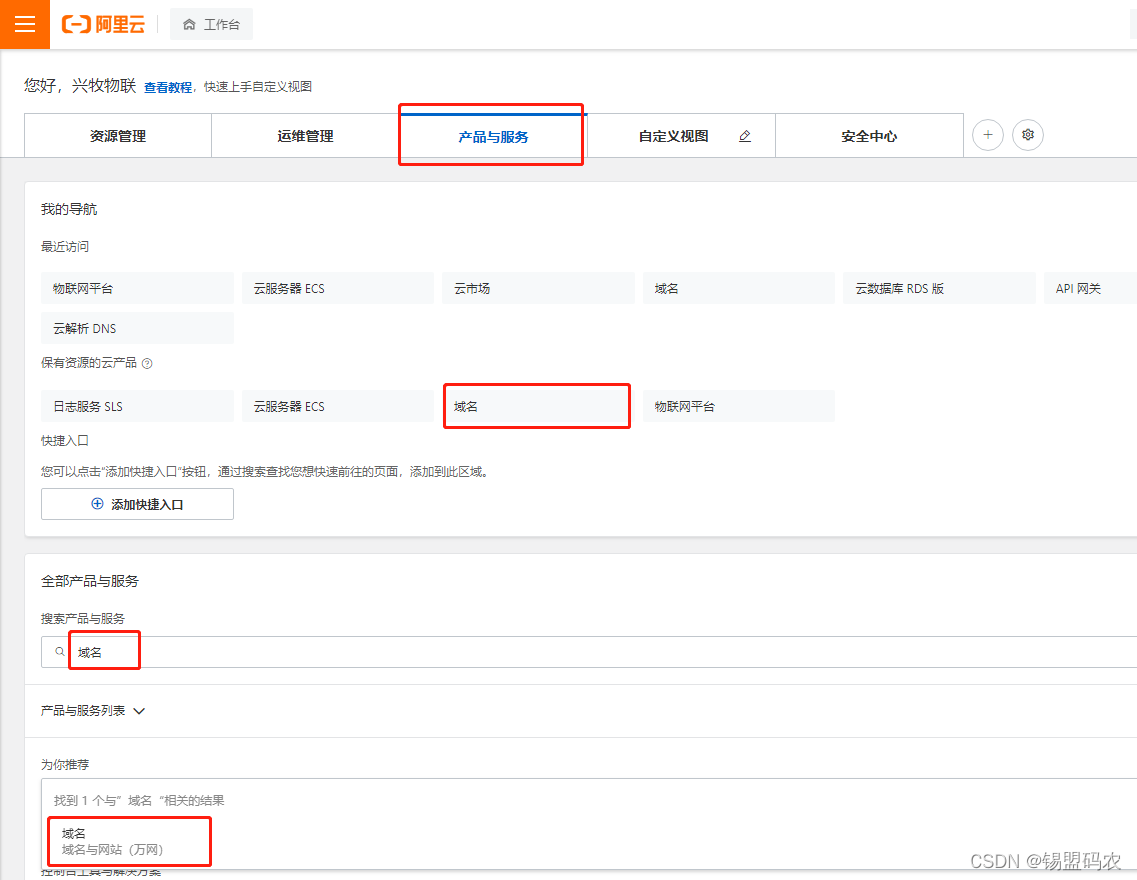Switch to the 运维管理 tab
The image size is (1137, 880).
[304, 135]
